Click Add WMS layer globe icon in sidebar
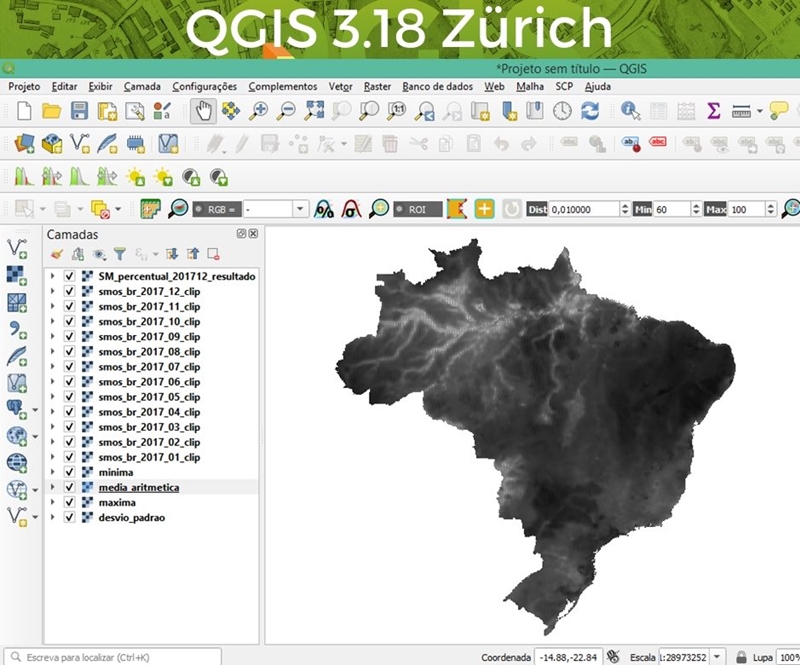This screenshot has width=800, height=665. click(16, 463)
